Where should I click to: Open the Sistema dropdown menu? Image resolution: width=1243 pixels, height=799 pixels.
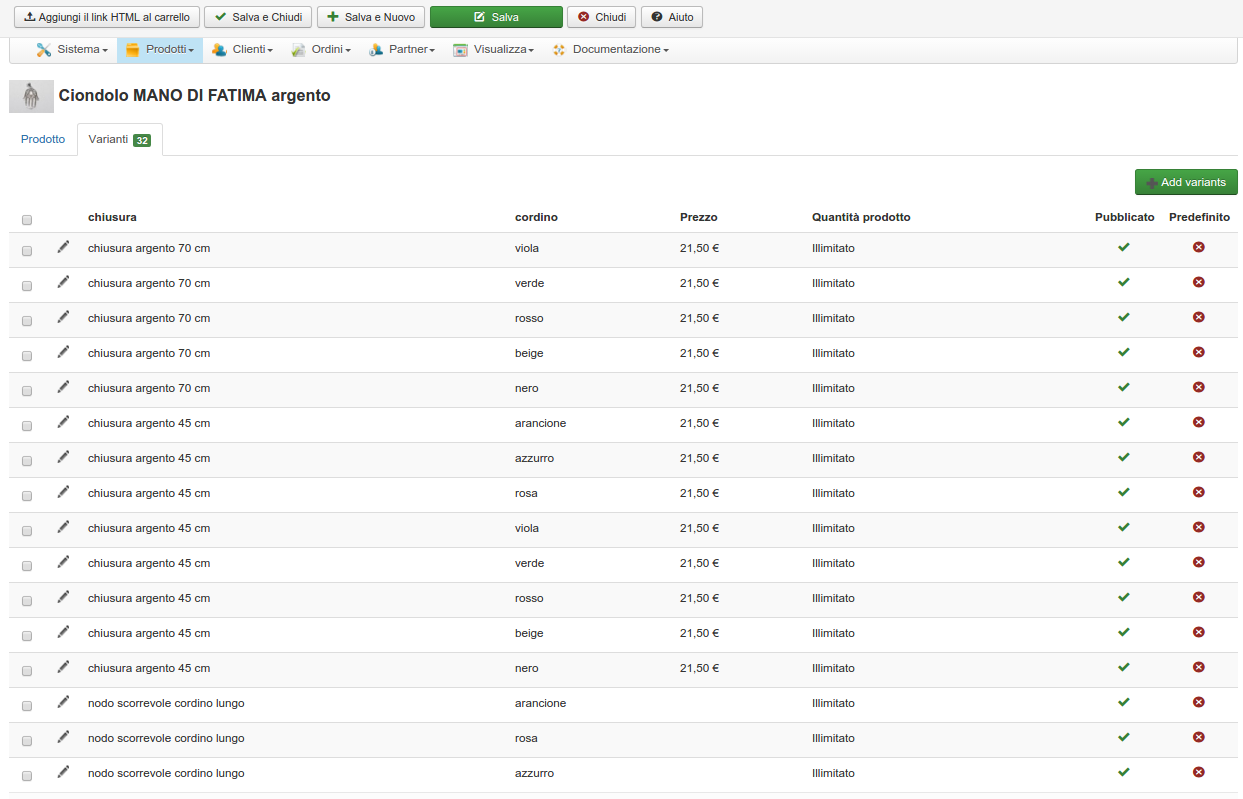[72, 50]
